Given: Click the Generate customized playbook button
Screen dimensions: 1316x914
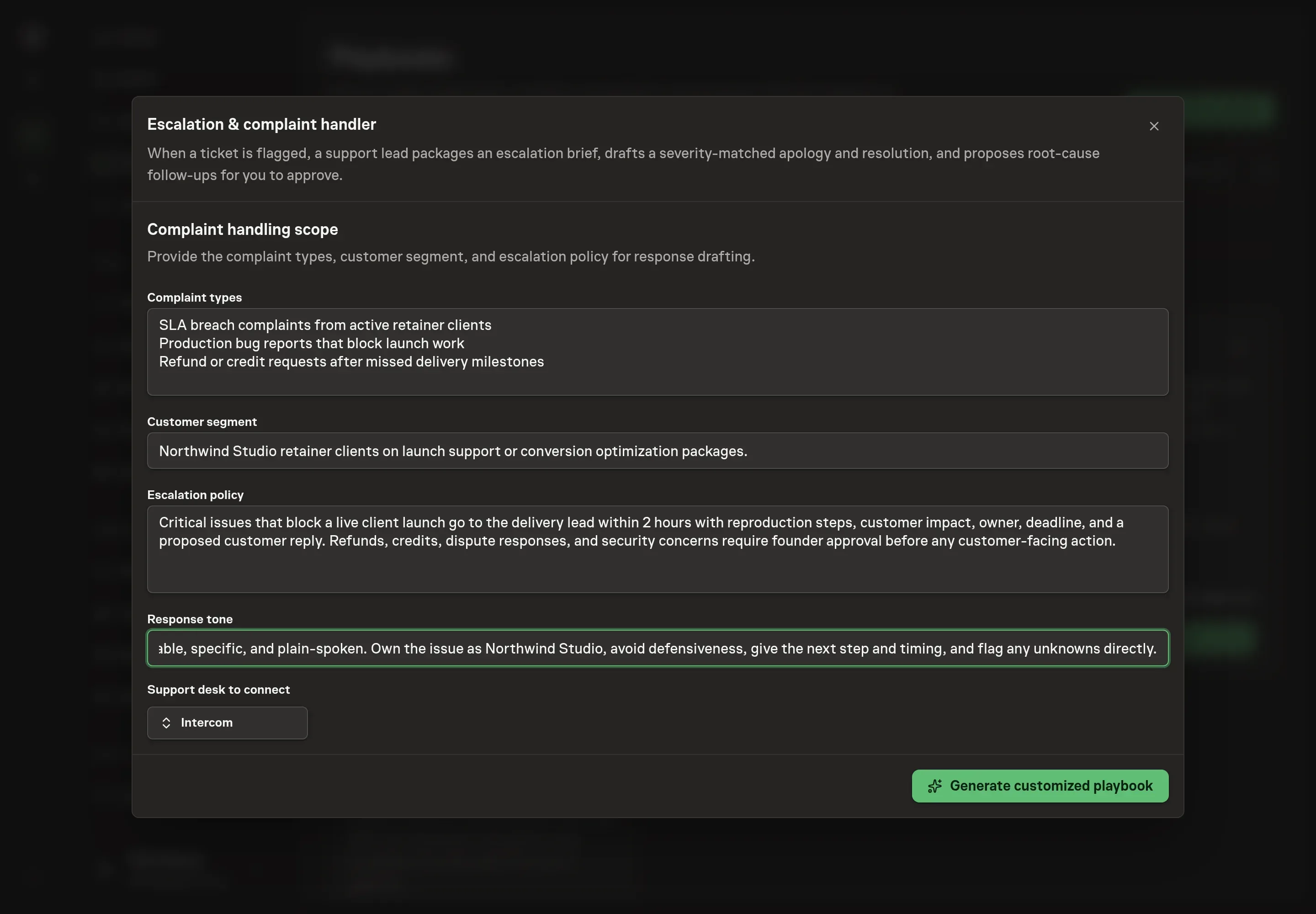Looking at the screenshot, I should point(1040,786).
